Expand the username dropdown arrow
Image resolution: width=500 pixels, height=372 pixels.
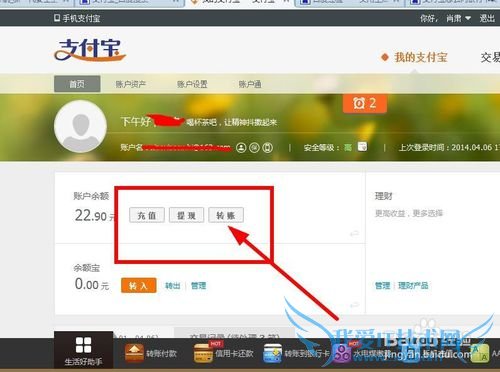point(468,18)
